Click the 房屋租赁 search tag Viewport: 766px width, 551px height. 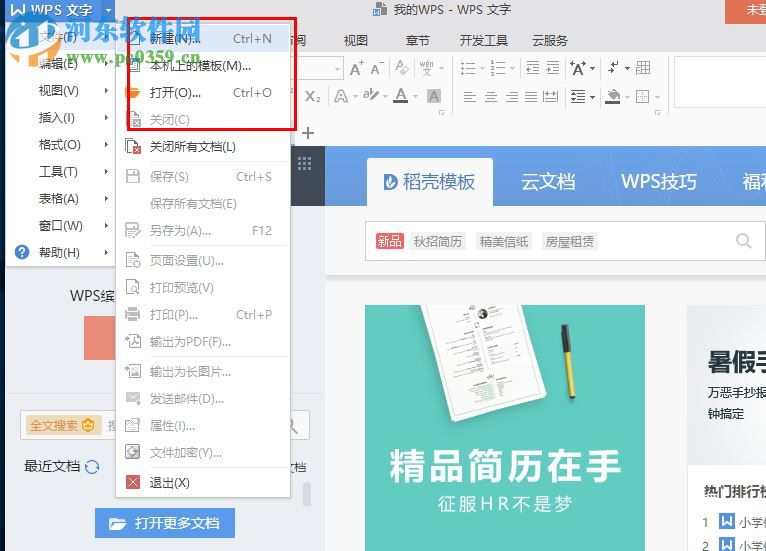tap(570, 241)
